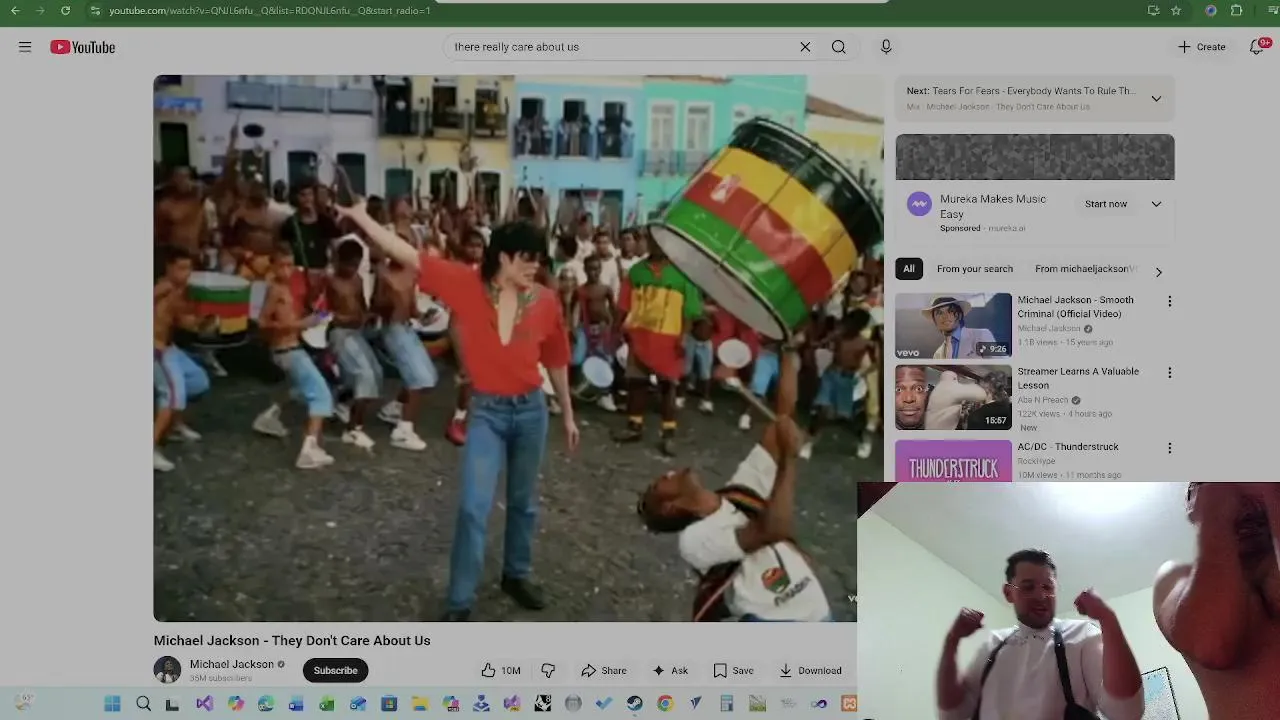Click 'Streamer Learns A Valuable Lesson' title

point(1078,378)
